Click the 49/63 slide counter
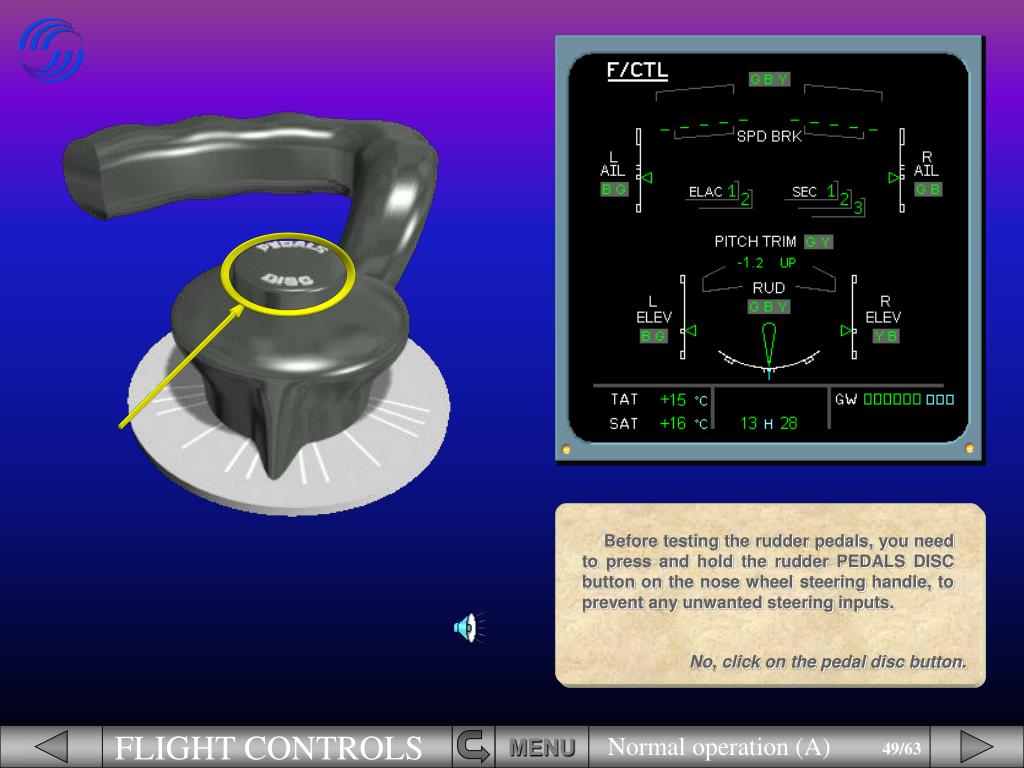This screenshot has width=1024, height=768. coord(901,748)
